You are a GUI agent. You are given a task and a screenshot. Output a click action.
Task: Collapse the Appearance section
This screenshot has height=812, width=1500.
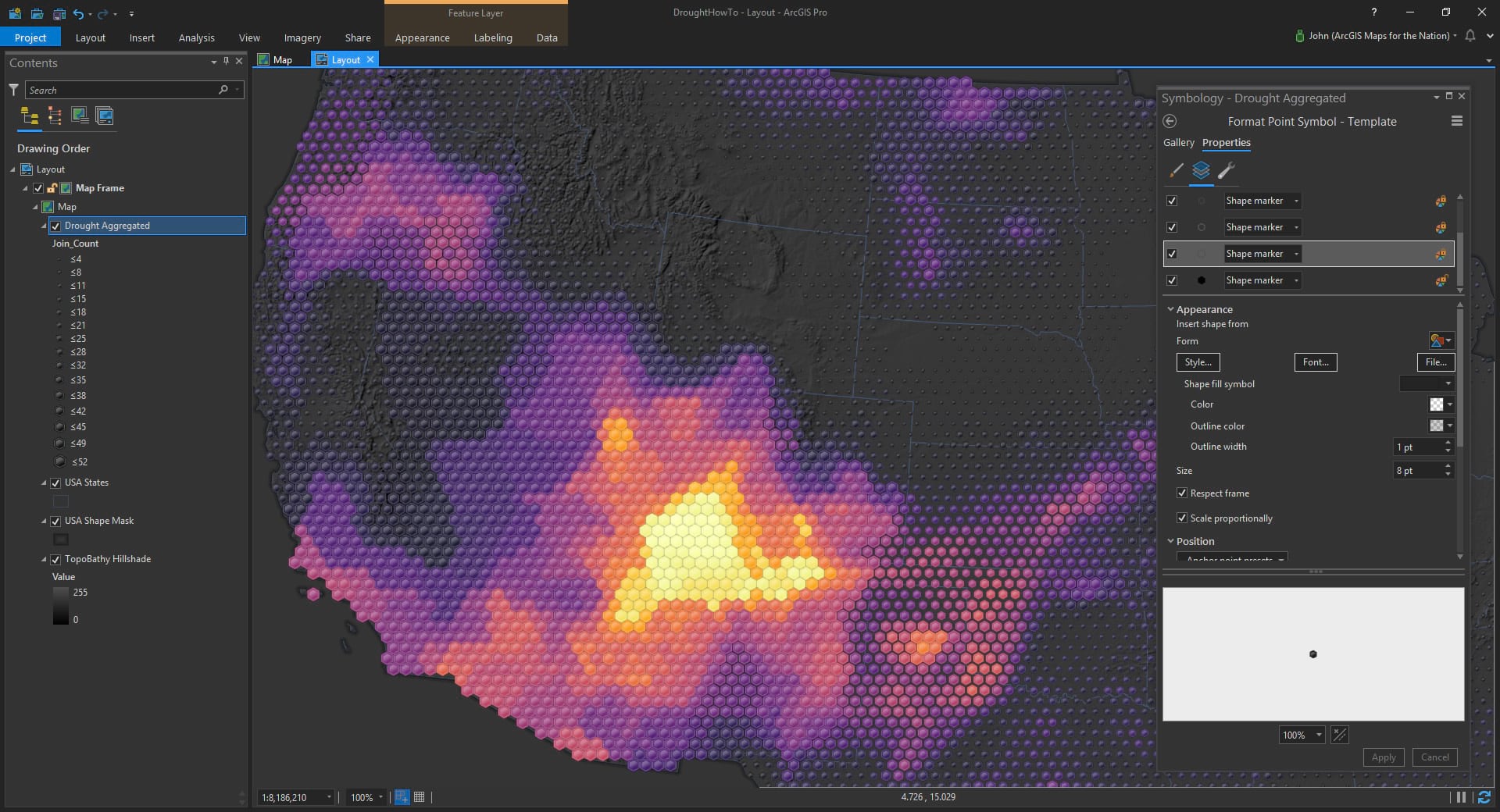(x=1170, y=309)
